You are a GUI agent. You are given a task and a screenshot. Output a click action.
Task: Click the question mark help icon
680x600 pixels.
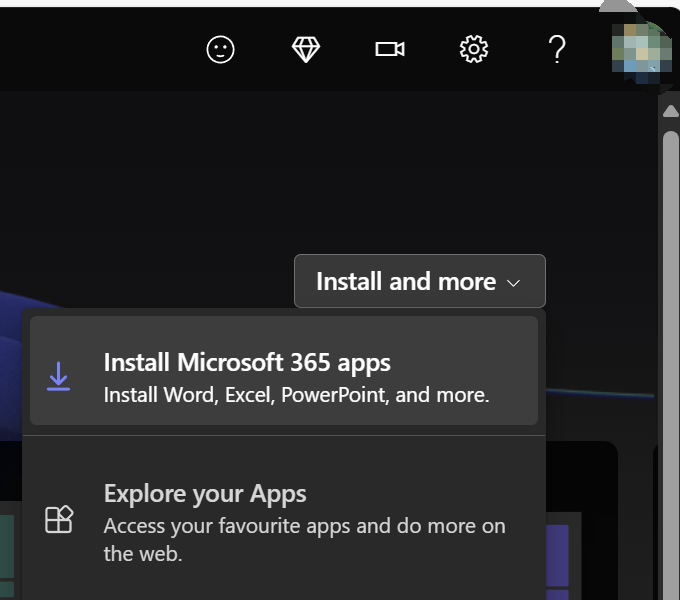(557, 49)
